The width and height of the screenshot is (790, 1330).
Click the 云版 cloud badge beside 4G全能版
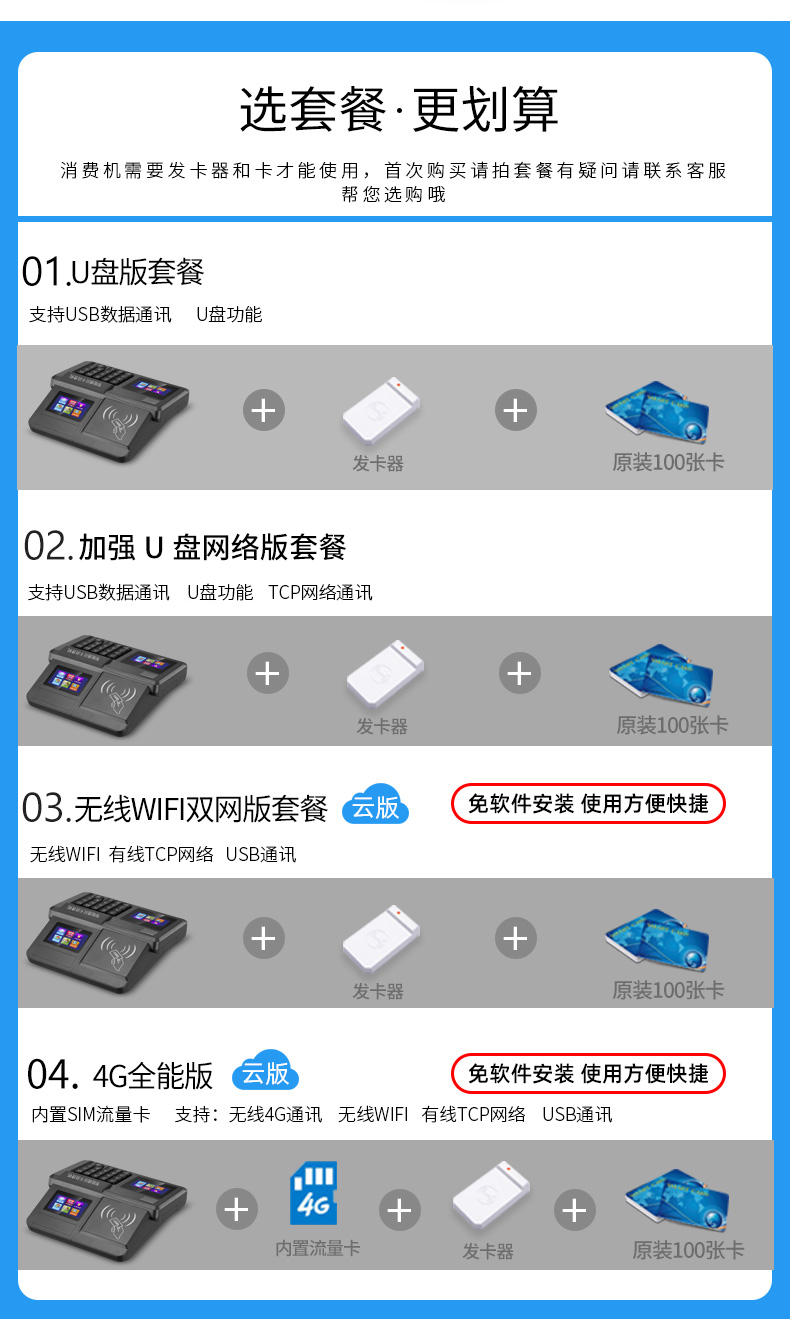(x=266, y=1073)
